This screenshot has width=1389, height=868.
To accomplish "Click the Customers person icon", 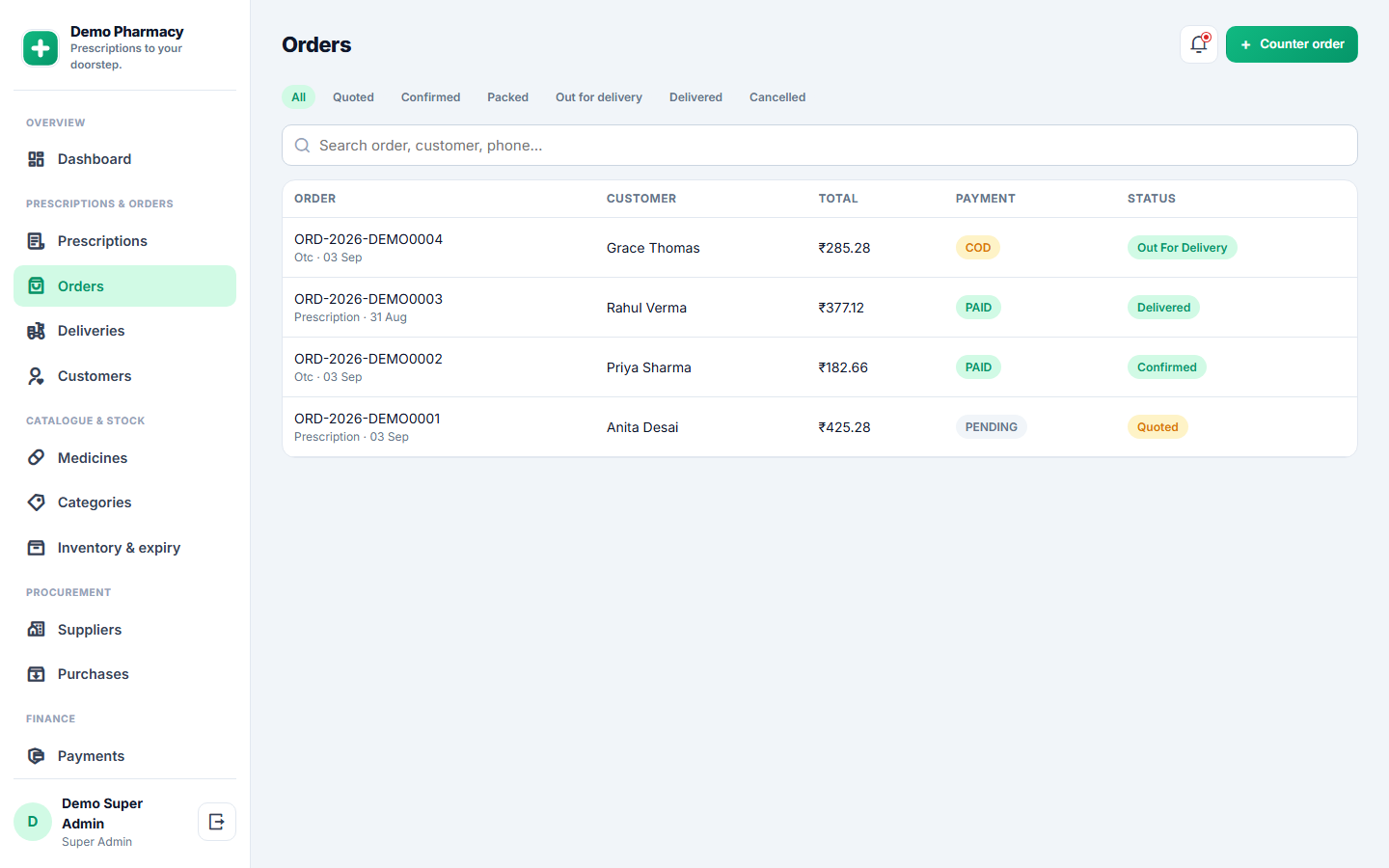I will click(x=36, y=376).
